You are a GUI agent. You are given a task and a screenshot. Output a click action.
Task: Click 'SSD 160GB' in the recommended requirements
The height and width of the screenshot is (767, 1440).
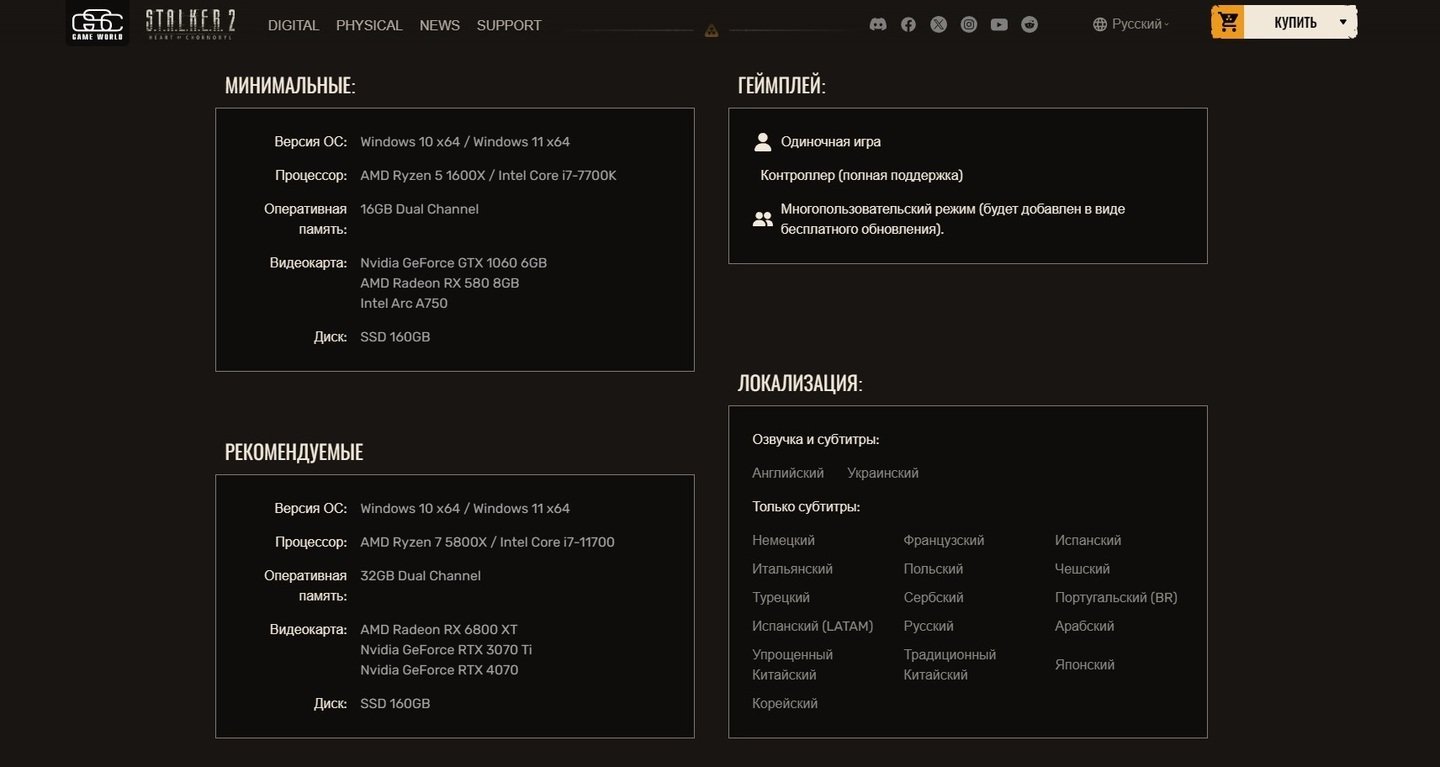pyautogui.click(x=395, y=704)
